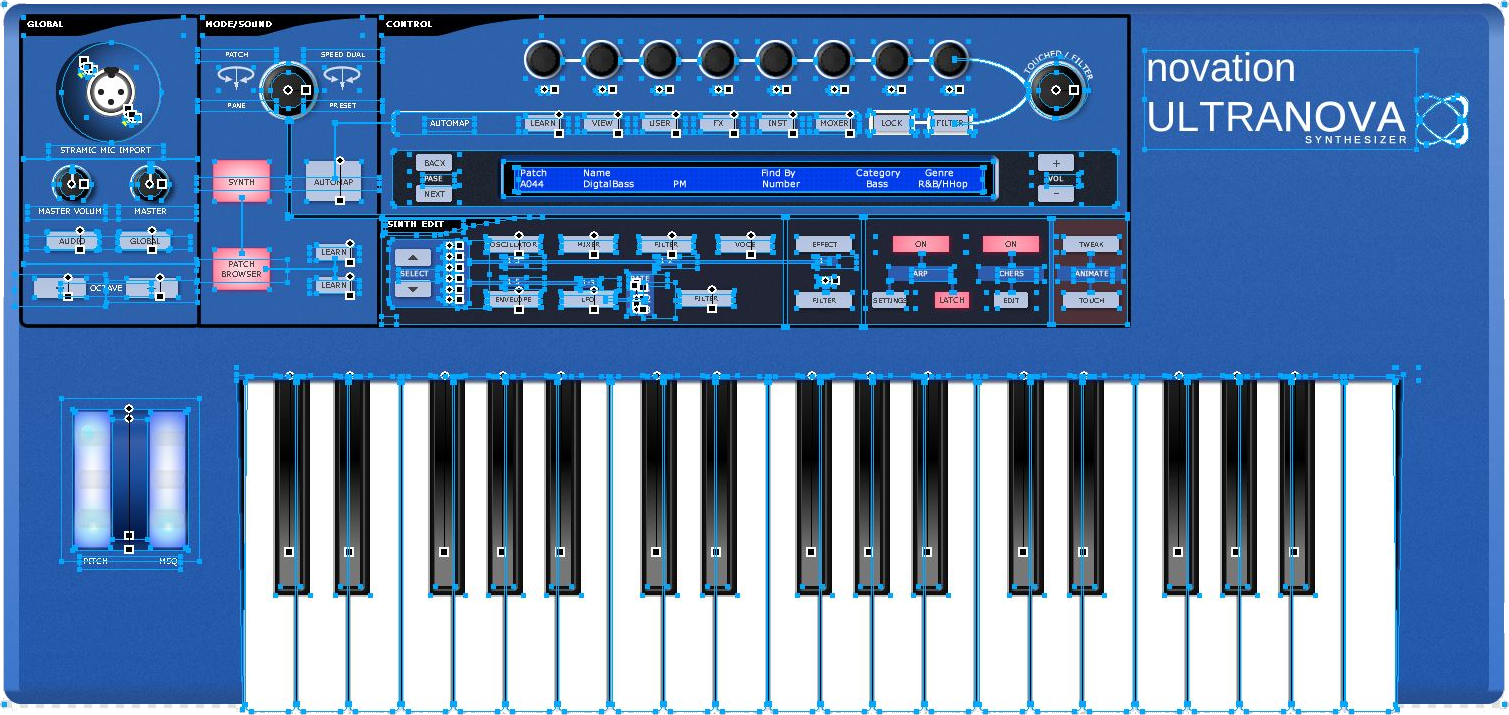The height and width of the screenshot is (715, 1509).
Task: Select the Touched/Filter knob
Action: 1055,91
